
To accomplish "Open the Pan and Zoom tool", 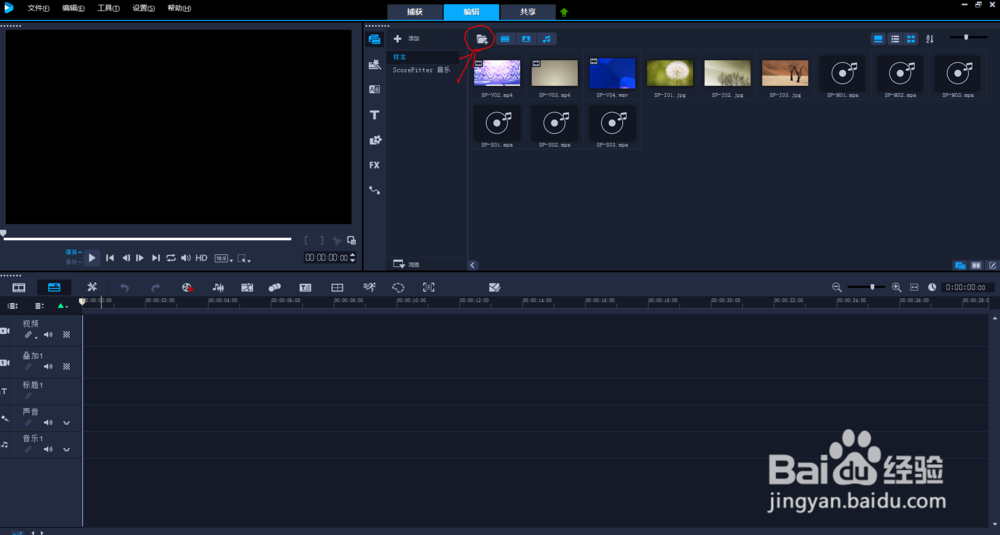I will (429, 288).
